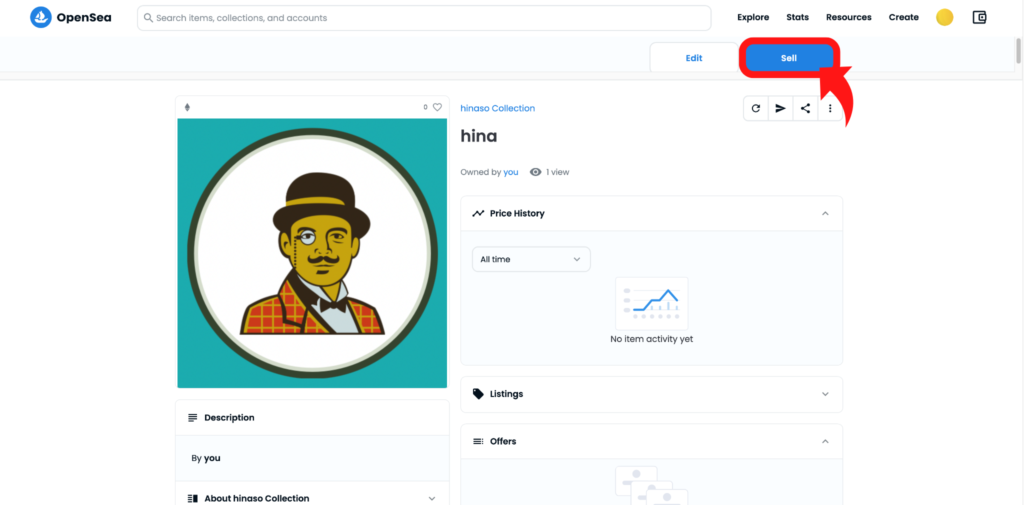Click the 'you' owner link
The image size is (1024, 505).
pyautogui.click(x=511, y=172)
